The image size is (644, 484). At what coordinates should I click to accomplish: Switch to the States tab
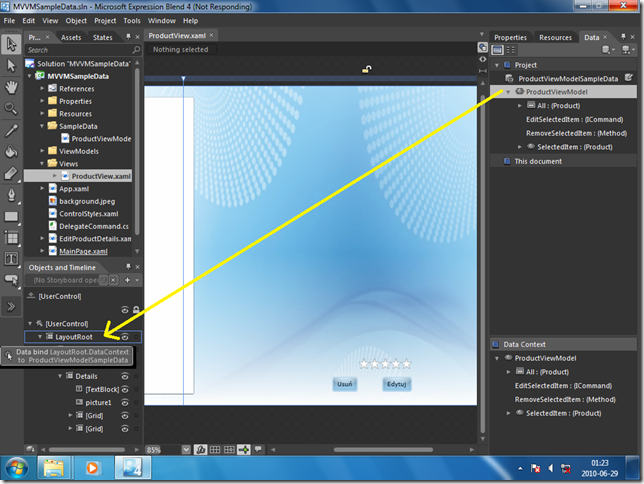tap(103, 37)
